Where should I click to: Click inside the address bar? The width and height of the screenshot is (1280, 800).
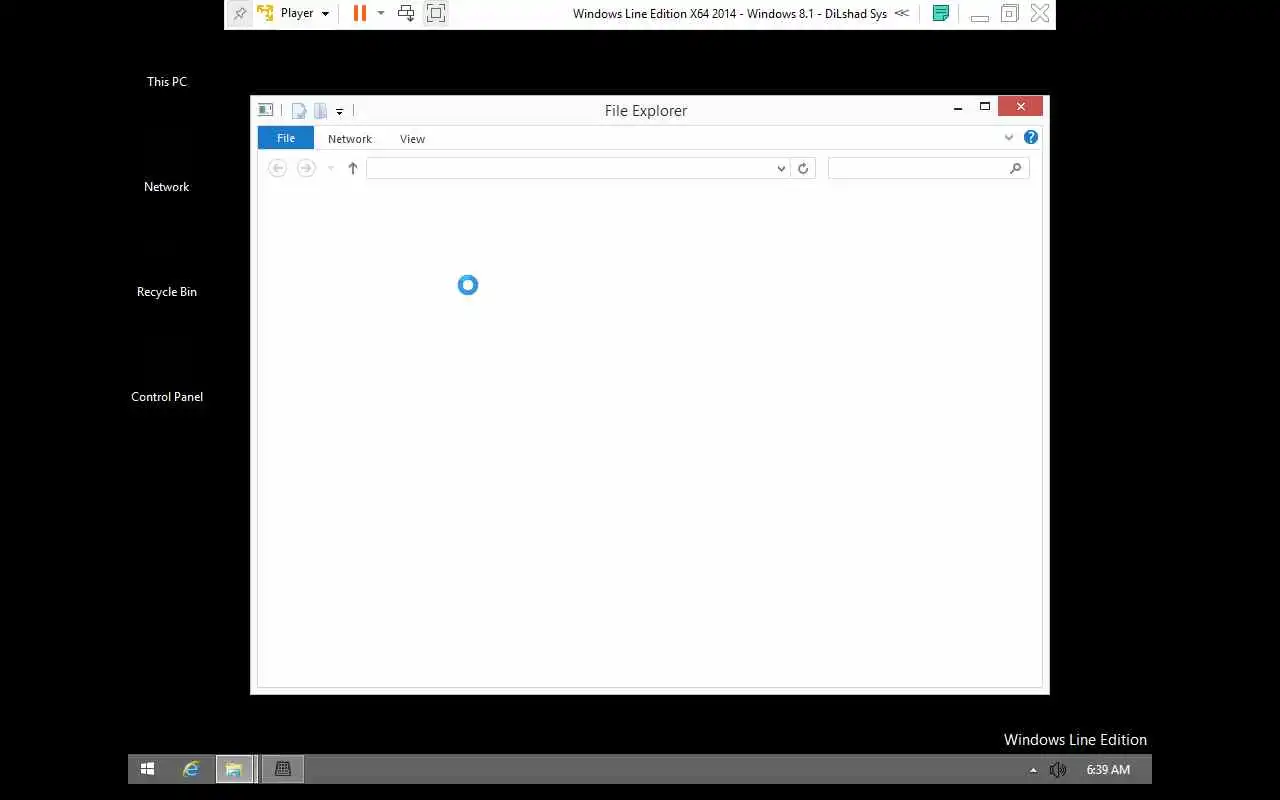(x=570, y=168)
